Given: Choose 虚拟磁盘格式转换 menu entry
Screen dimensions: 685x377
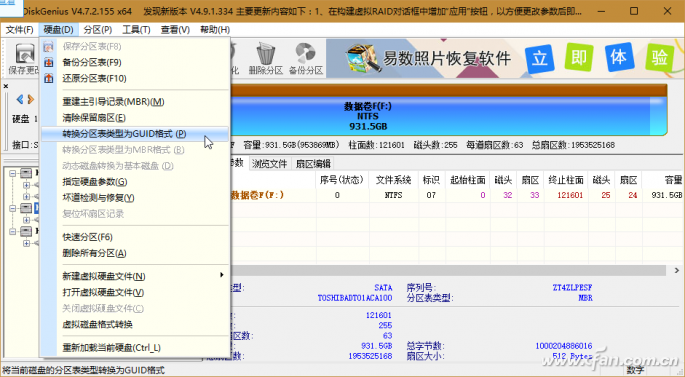Looking at the screenshot, I should (135, 325).
